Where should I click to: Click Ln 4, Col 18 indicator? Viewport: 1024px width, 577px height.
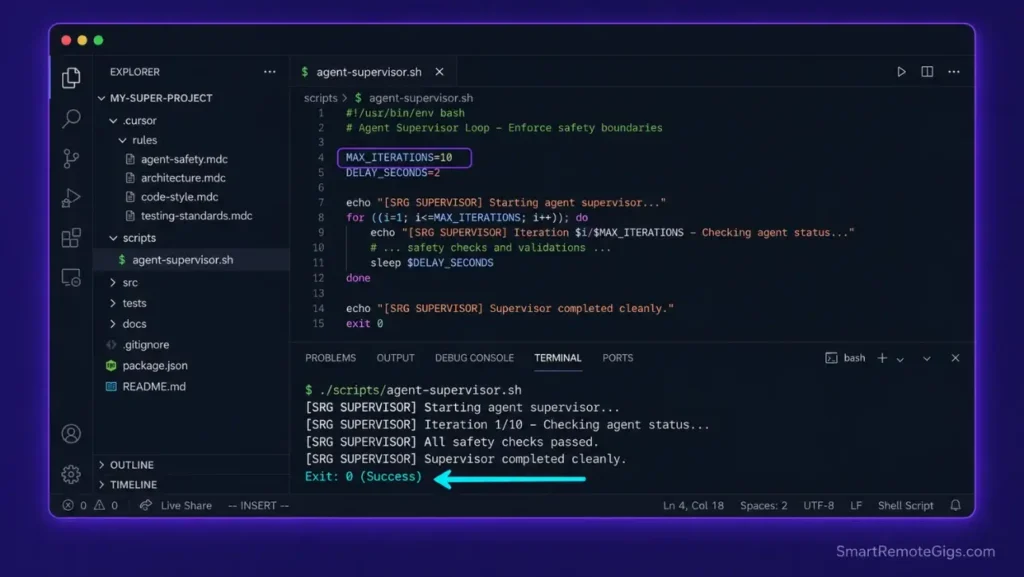[x=693, y=505]
